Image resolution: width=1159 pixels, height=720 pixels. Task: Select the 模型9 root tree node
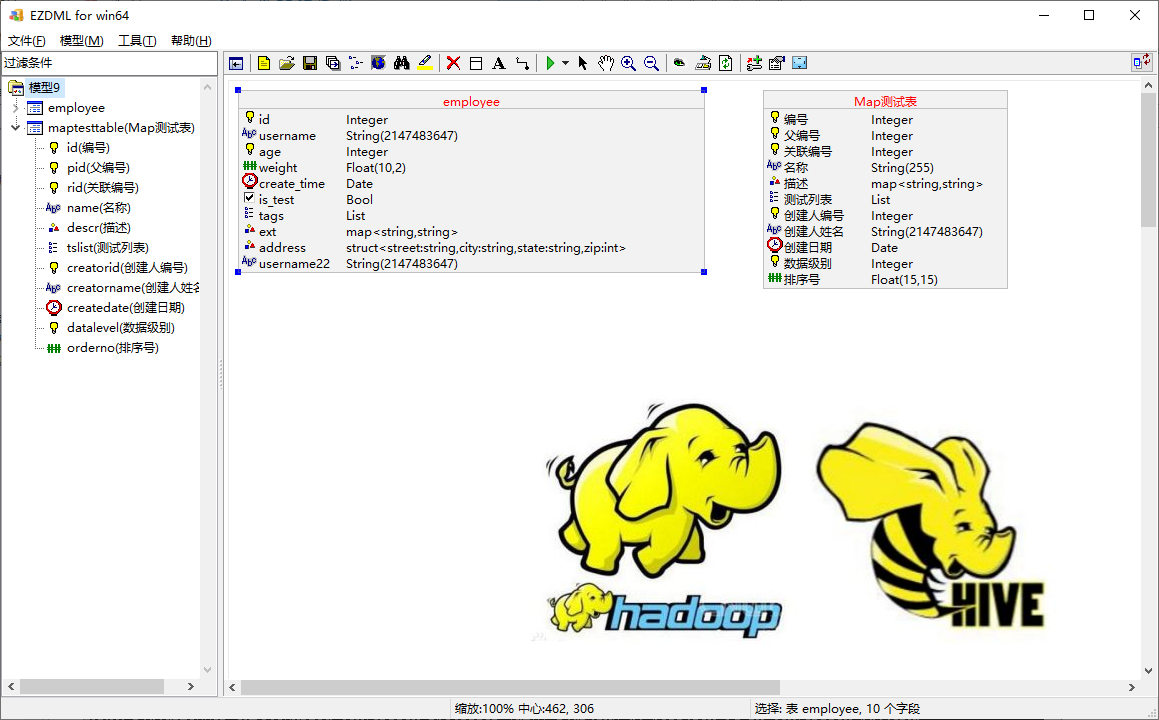pyautogui.click(x=44, y=88)
